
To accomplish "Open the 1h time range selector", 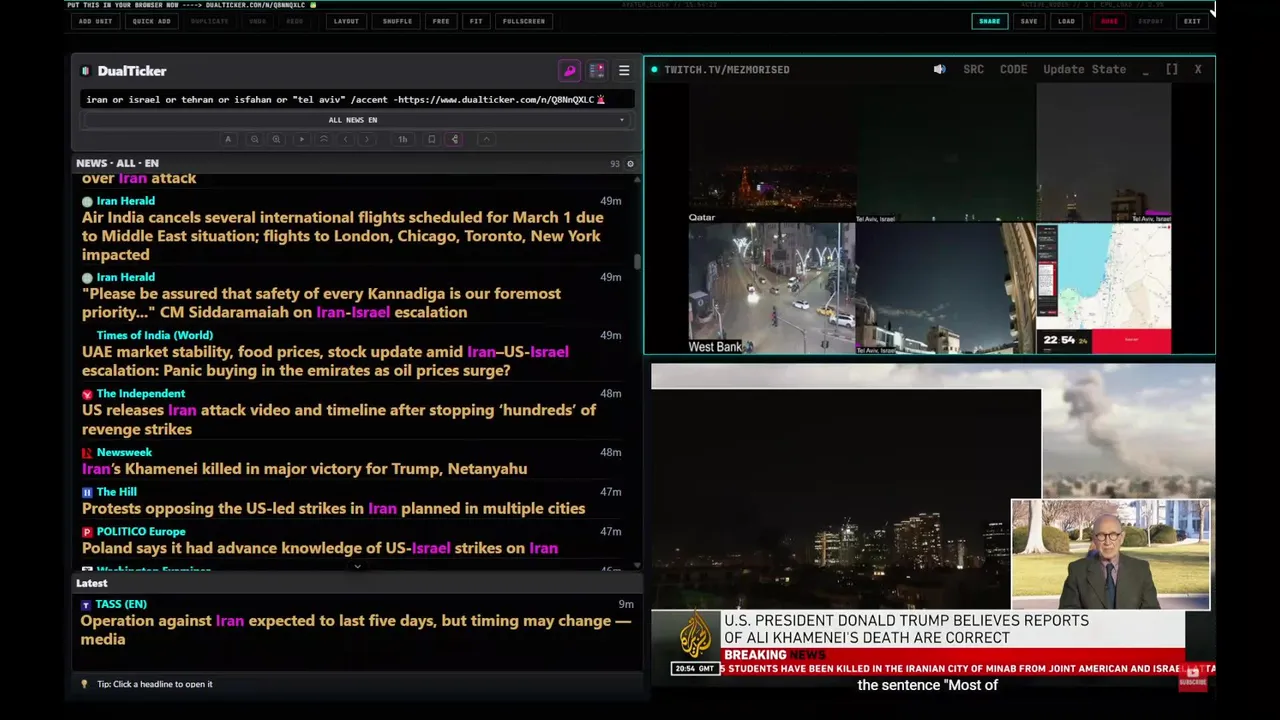I will pos(403,139).
